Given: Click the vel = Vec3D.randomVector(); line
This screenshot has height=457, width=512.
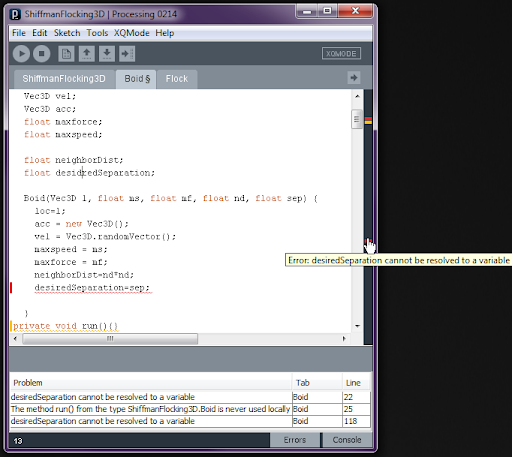Looking at the screenshot, I should click(x=105, y=237).
